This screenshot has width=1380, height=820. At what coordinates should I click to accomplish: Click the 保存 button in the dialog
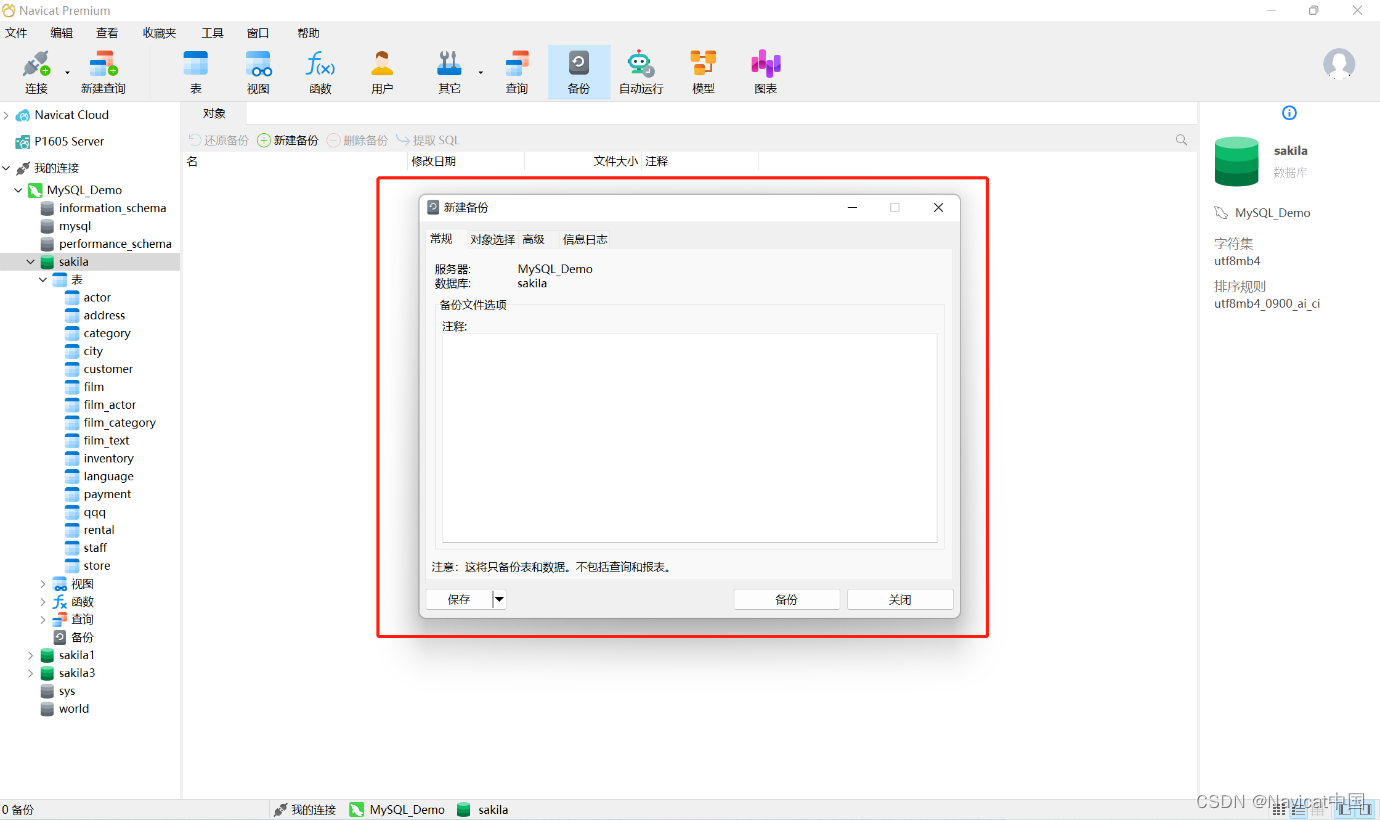pos(459,599)
